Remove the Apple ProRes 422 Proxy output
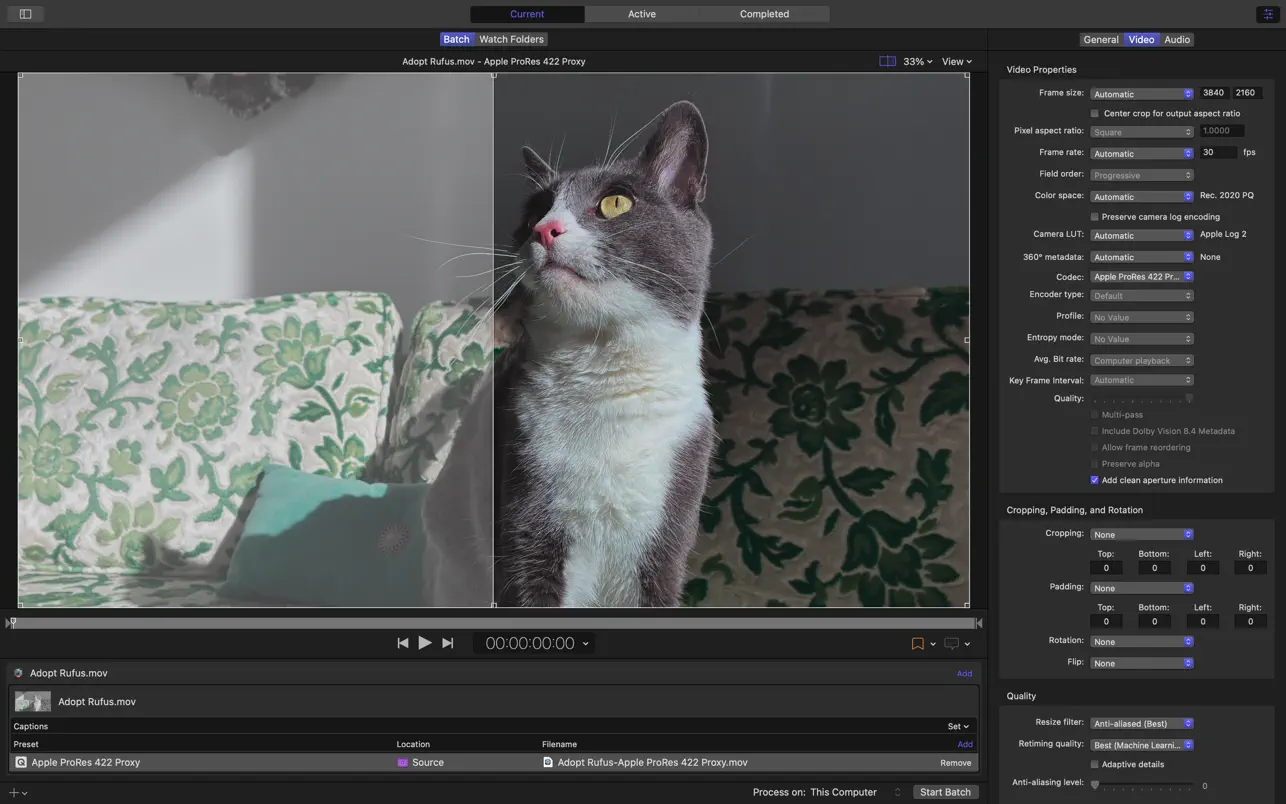 [955, 763]
